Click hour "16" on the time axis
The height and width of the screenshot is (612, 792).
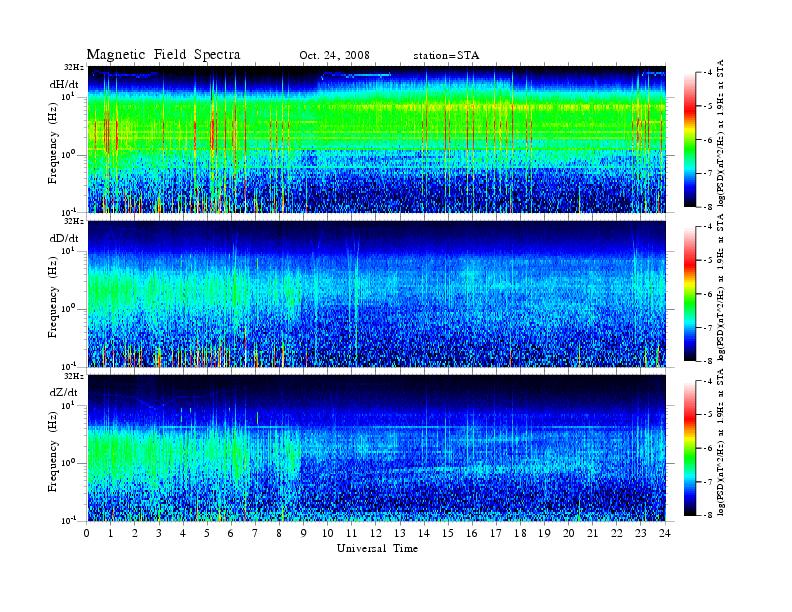472,534
